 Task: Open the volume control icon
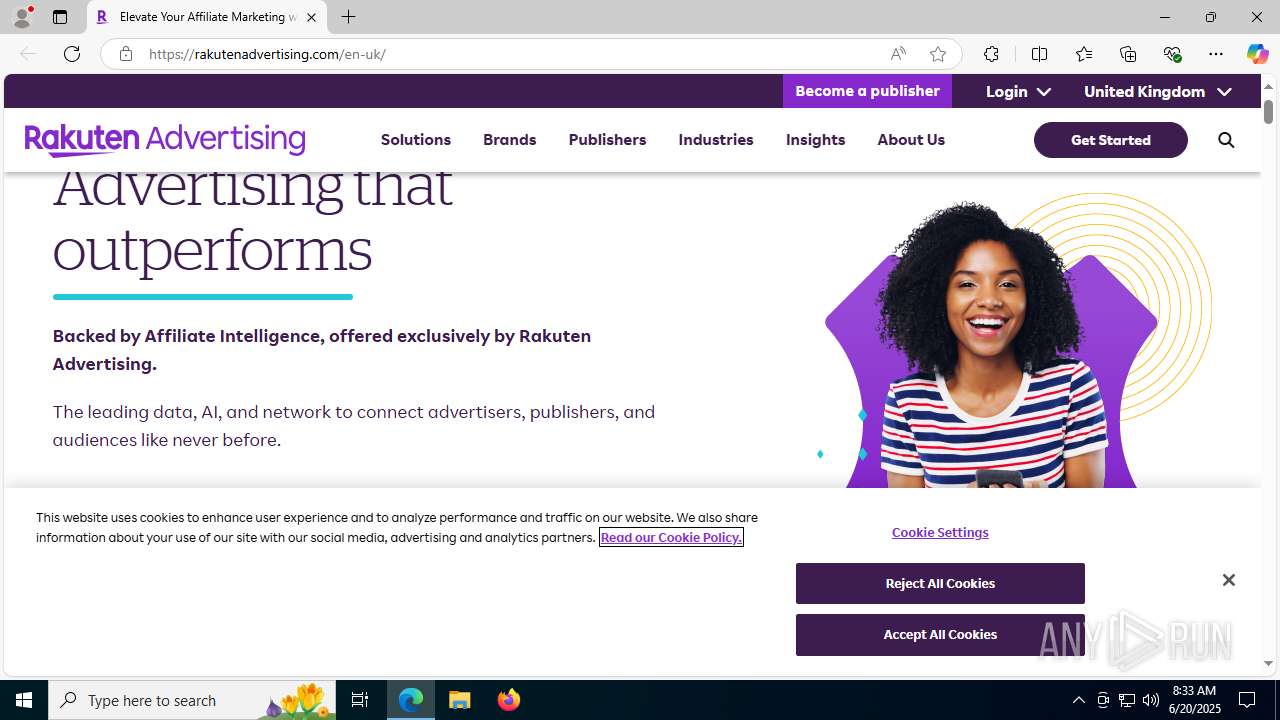[x=1151, y=700]
